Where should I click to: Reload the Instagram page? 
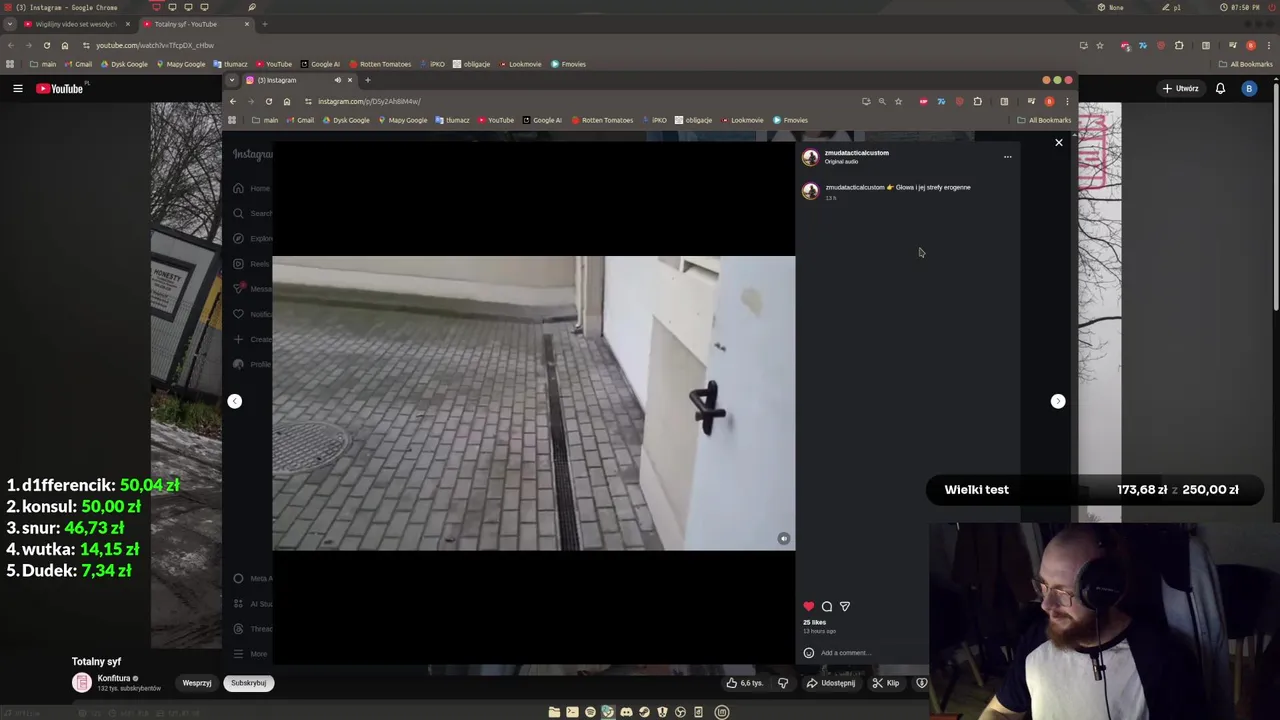point(268,101)
